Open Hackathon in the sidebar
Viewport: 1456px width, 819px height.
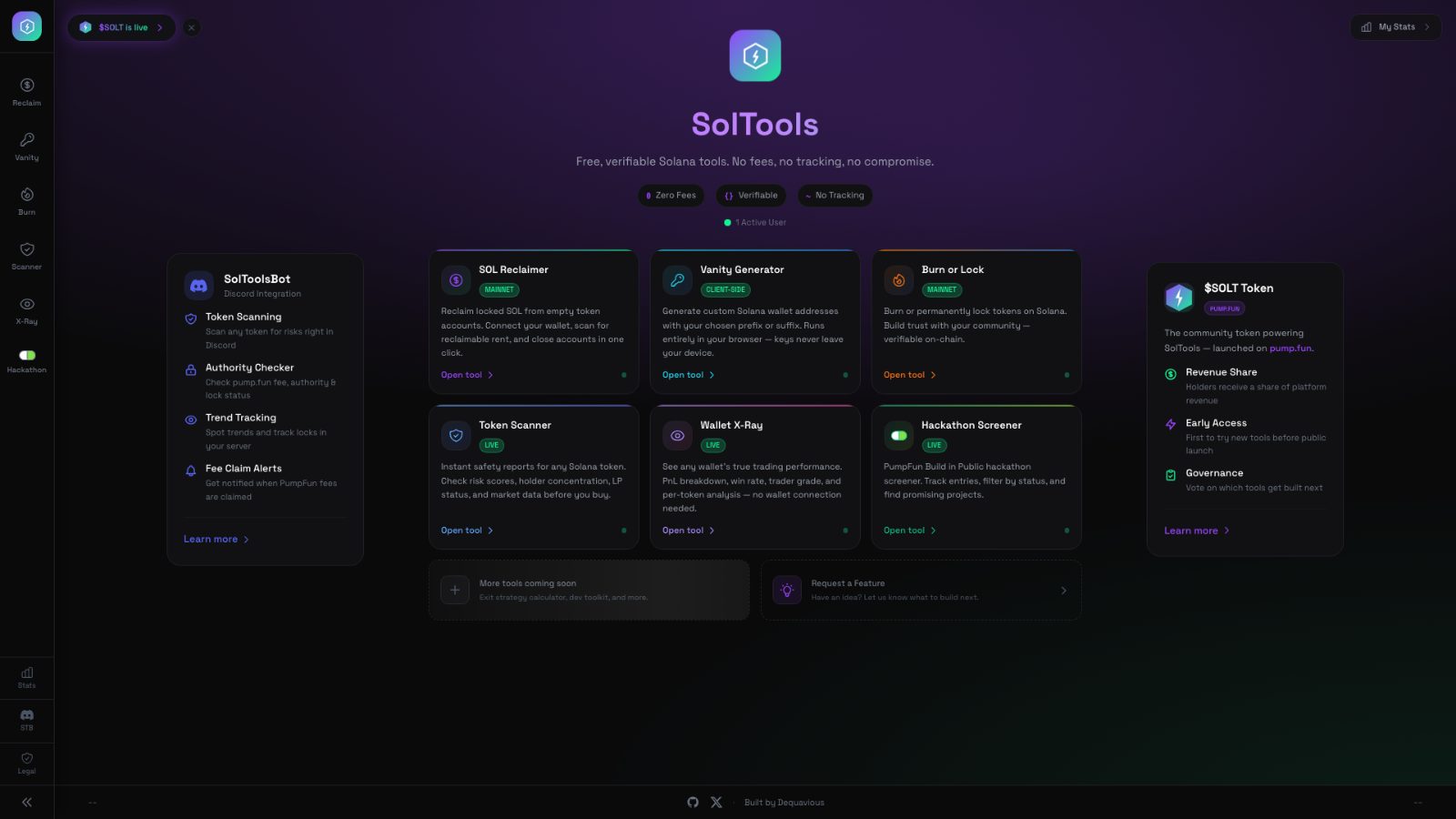click(26, 361)
